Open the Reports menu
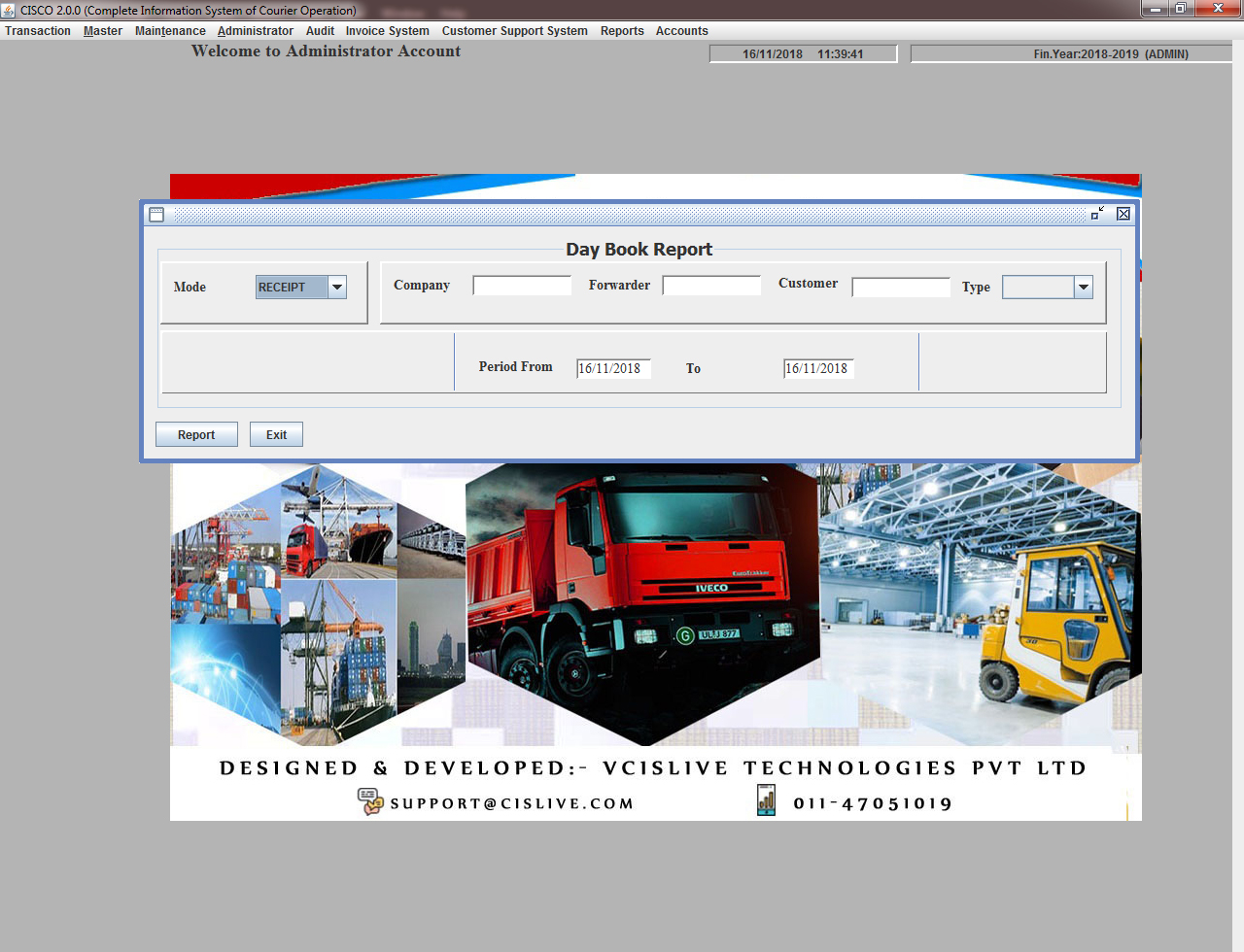 pos(622,31)
